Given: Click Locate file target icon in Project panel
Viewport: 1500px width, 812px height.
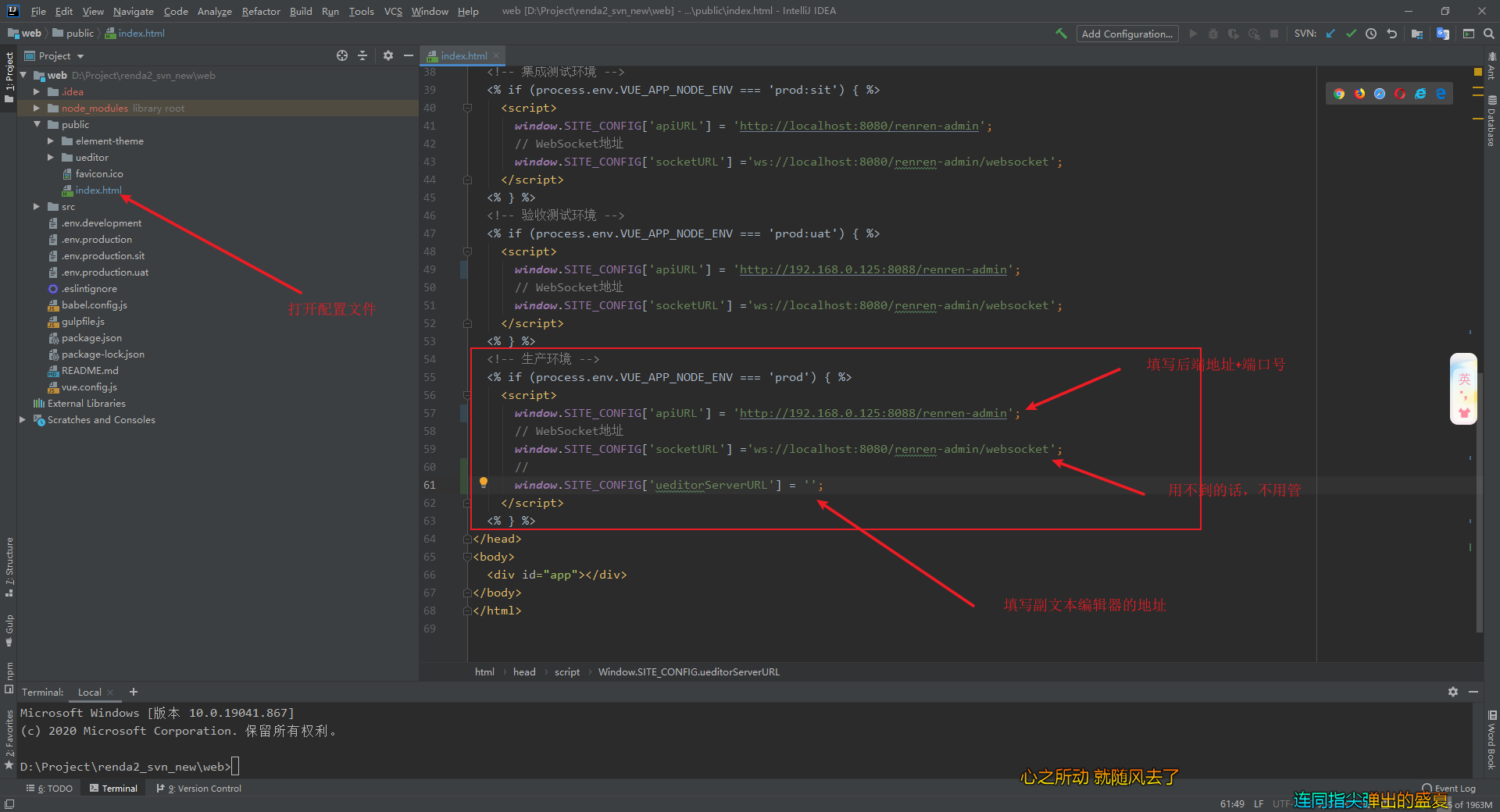Looking at the screenshot, I should click(342, 55).
